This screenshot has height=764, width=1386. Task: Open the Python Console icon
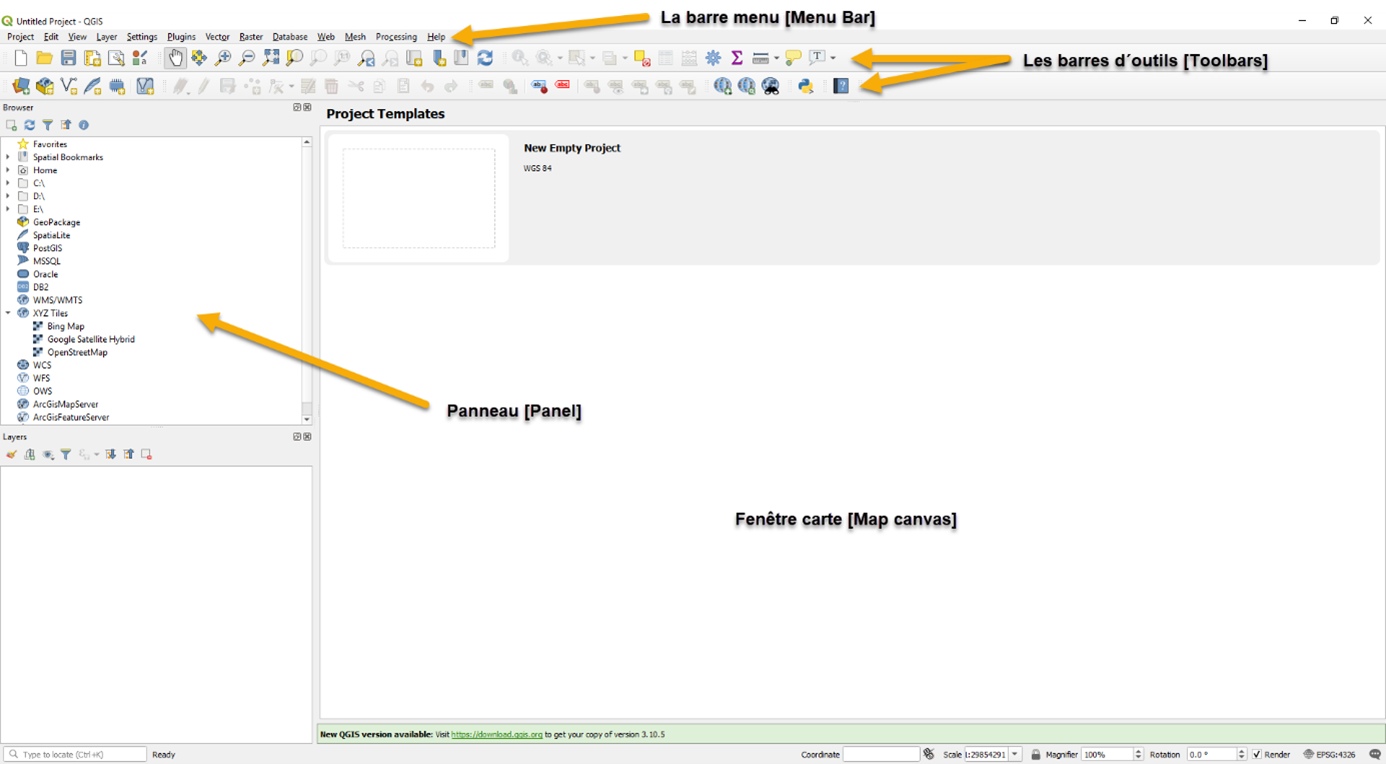(806, 87)
